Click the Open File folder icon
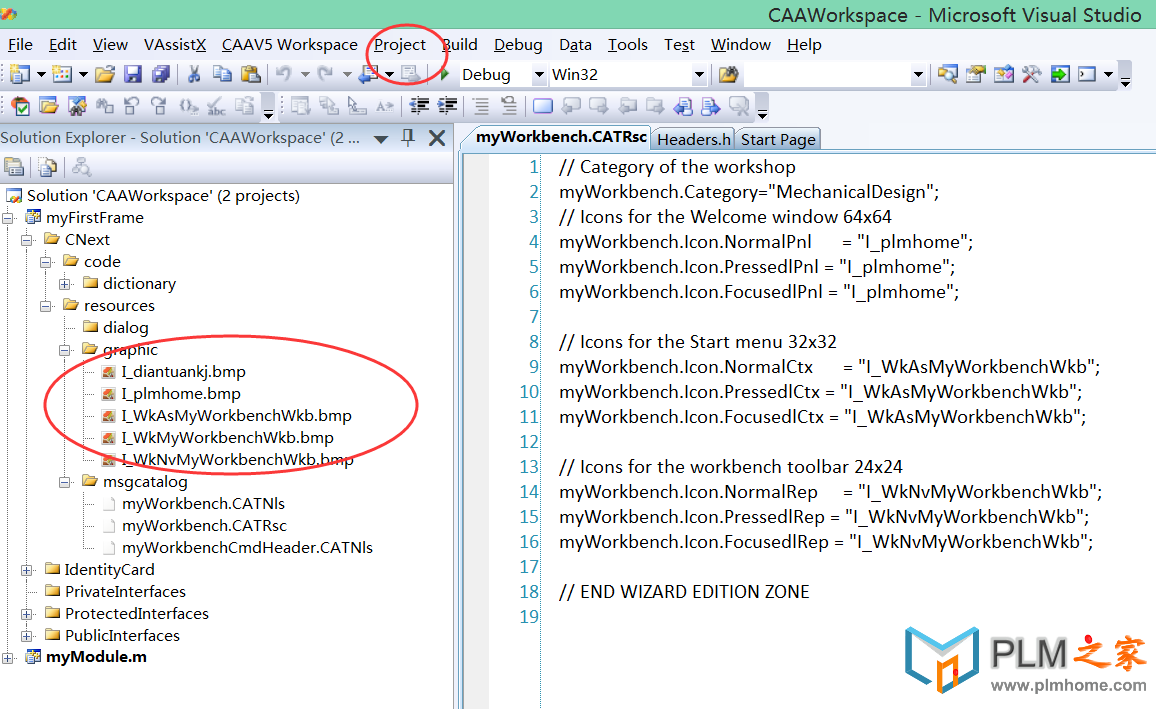The height and width of the screenshot is (709, 1156). click(105, 74)
